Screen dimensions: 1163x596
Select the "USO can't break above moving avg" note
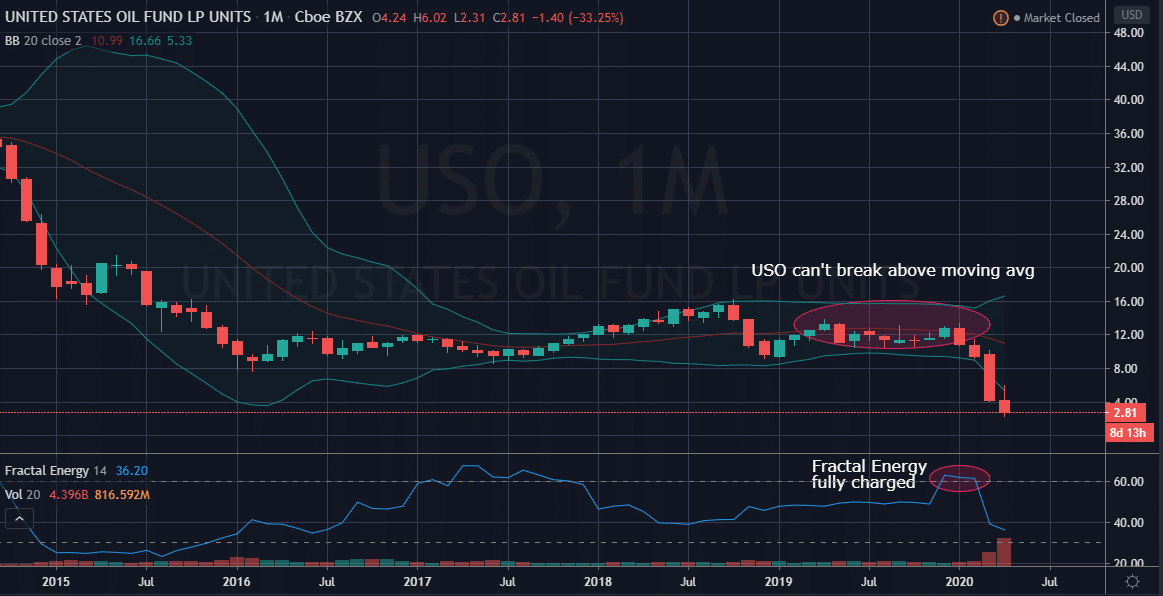point(892,271)
